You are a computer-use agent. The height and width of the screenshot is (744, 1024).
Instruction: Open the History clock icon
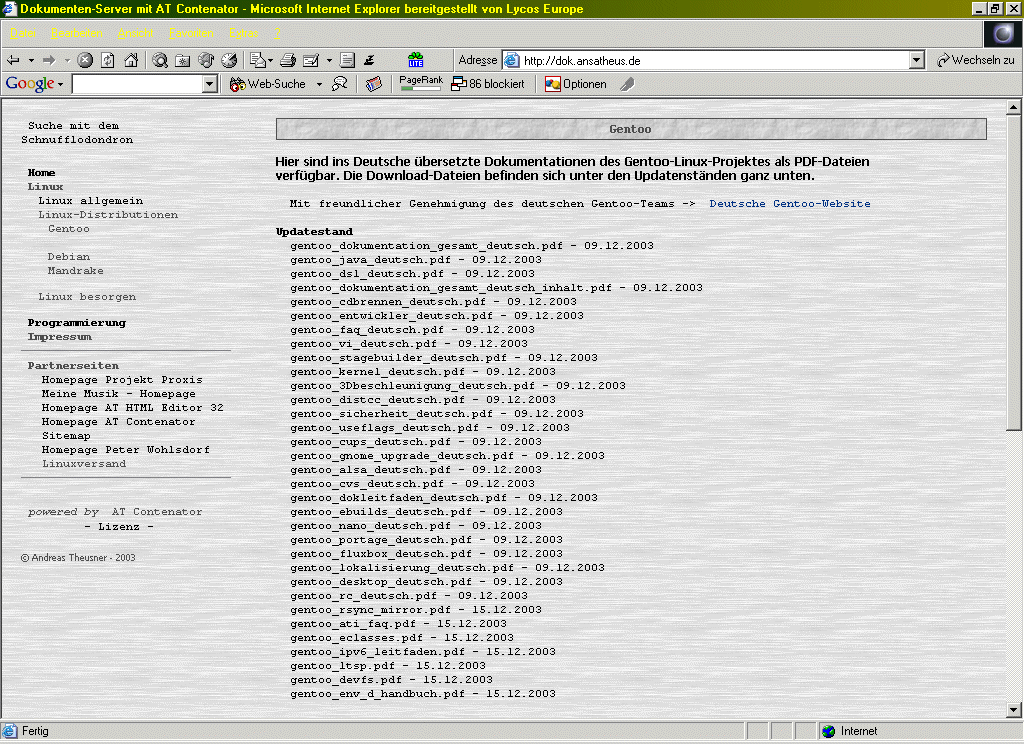click(229, 61)
